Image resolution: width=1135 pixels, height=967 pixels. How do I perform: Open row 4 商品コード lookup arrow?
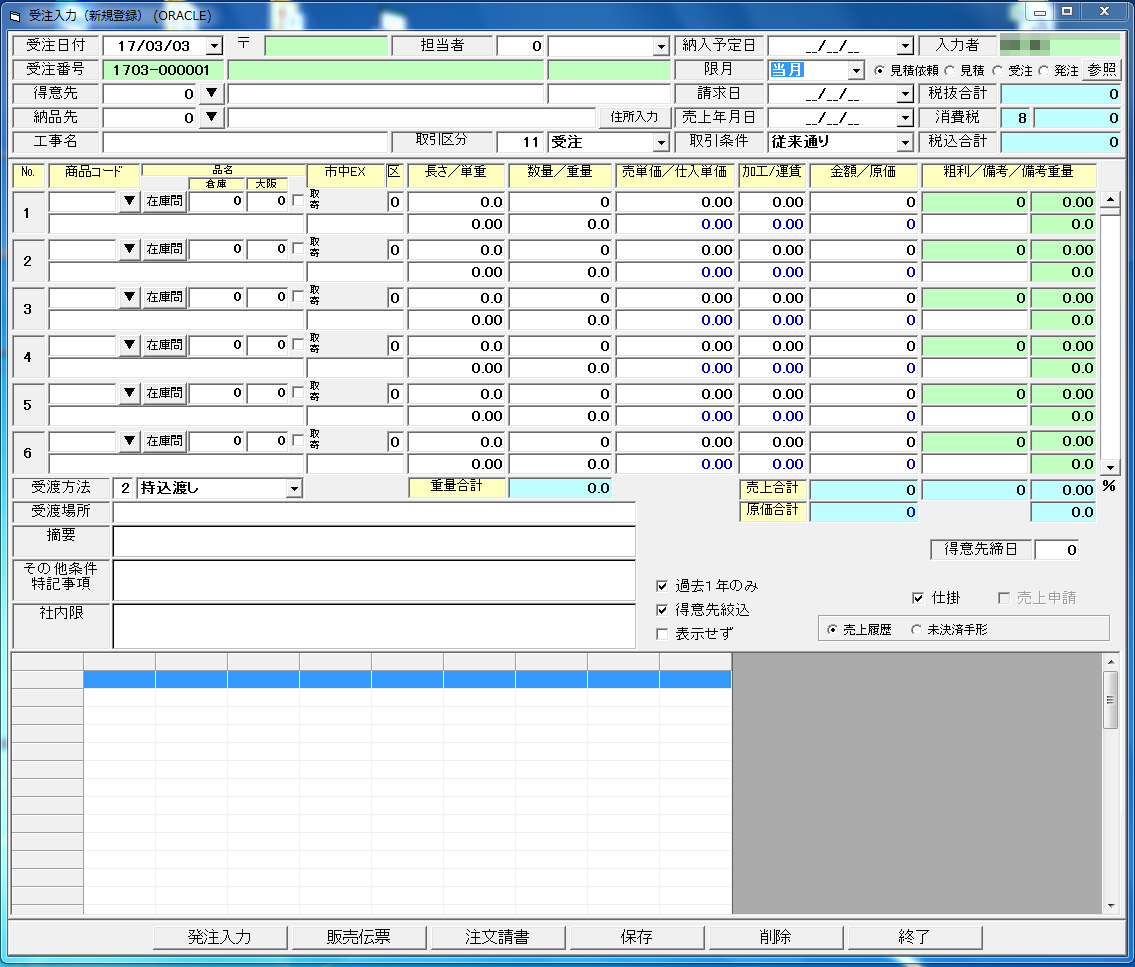pos(129,345)
